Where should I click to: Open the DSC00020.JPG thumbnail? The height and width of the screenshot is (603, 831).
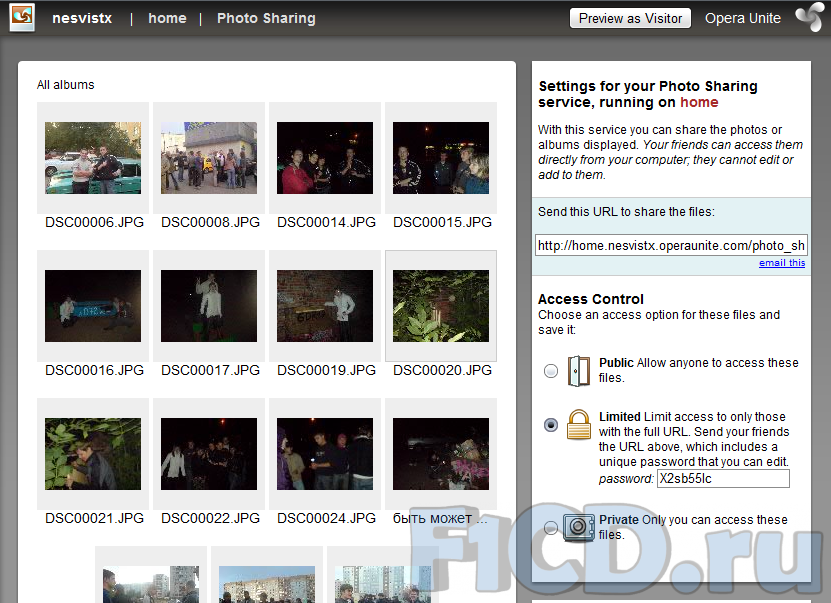441,306
